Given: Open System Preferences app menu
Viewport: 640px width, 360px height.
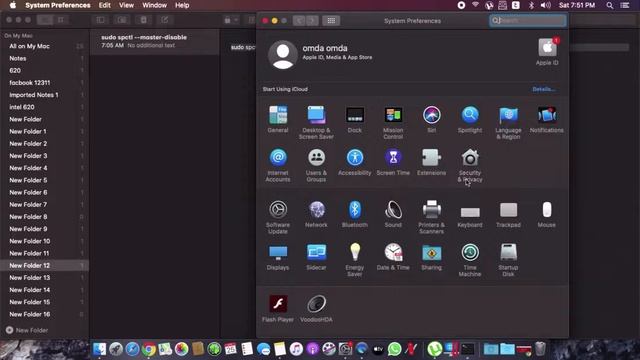Looking at the screenshot, I should tap(58, 5).
